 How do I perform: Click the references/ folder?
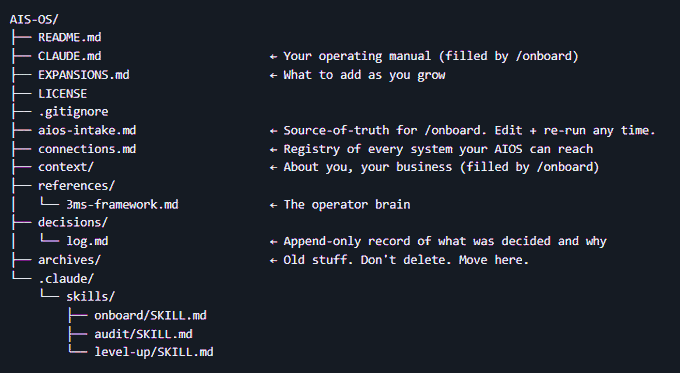[x=76, y=186]
